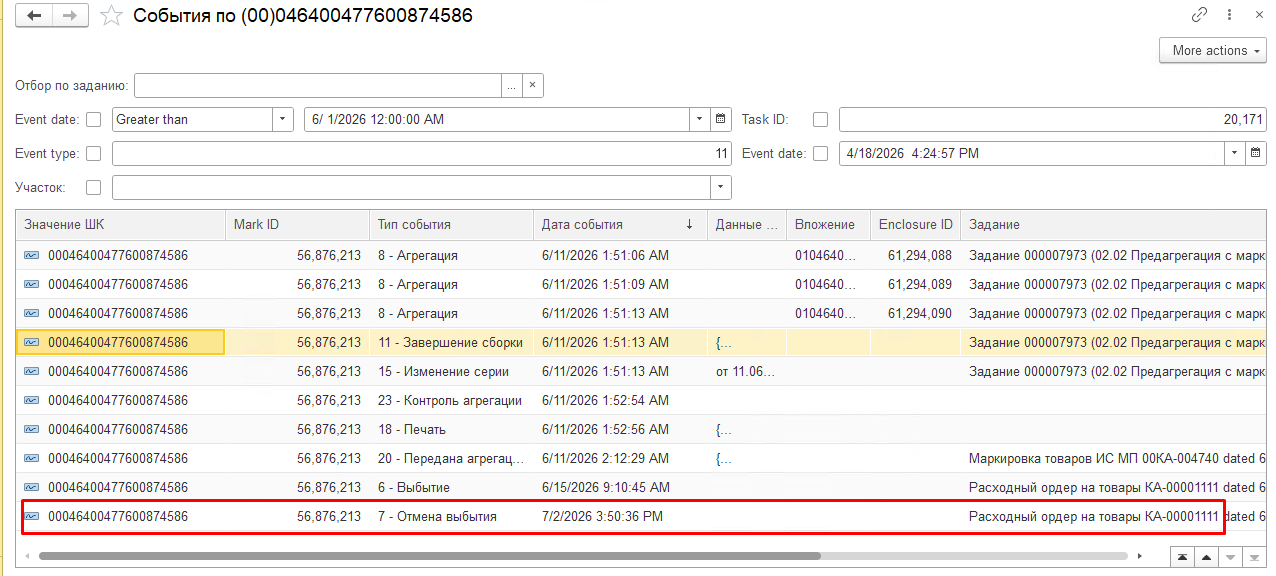The height and width of the screenshot is (576, 1276).
Task: Click Enclosure ID value 61,294,089
Action: tap(915, 284)
